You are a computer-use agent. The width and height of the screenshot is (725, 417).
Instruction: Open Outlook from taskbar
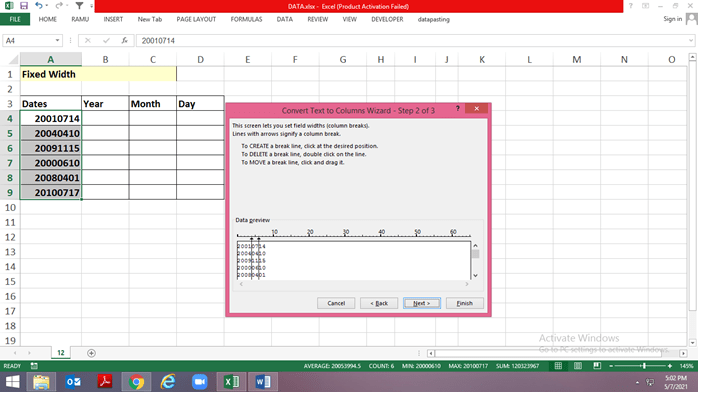(73, 382)
